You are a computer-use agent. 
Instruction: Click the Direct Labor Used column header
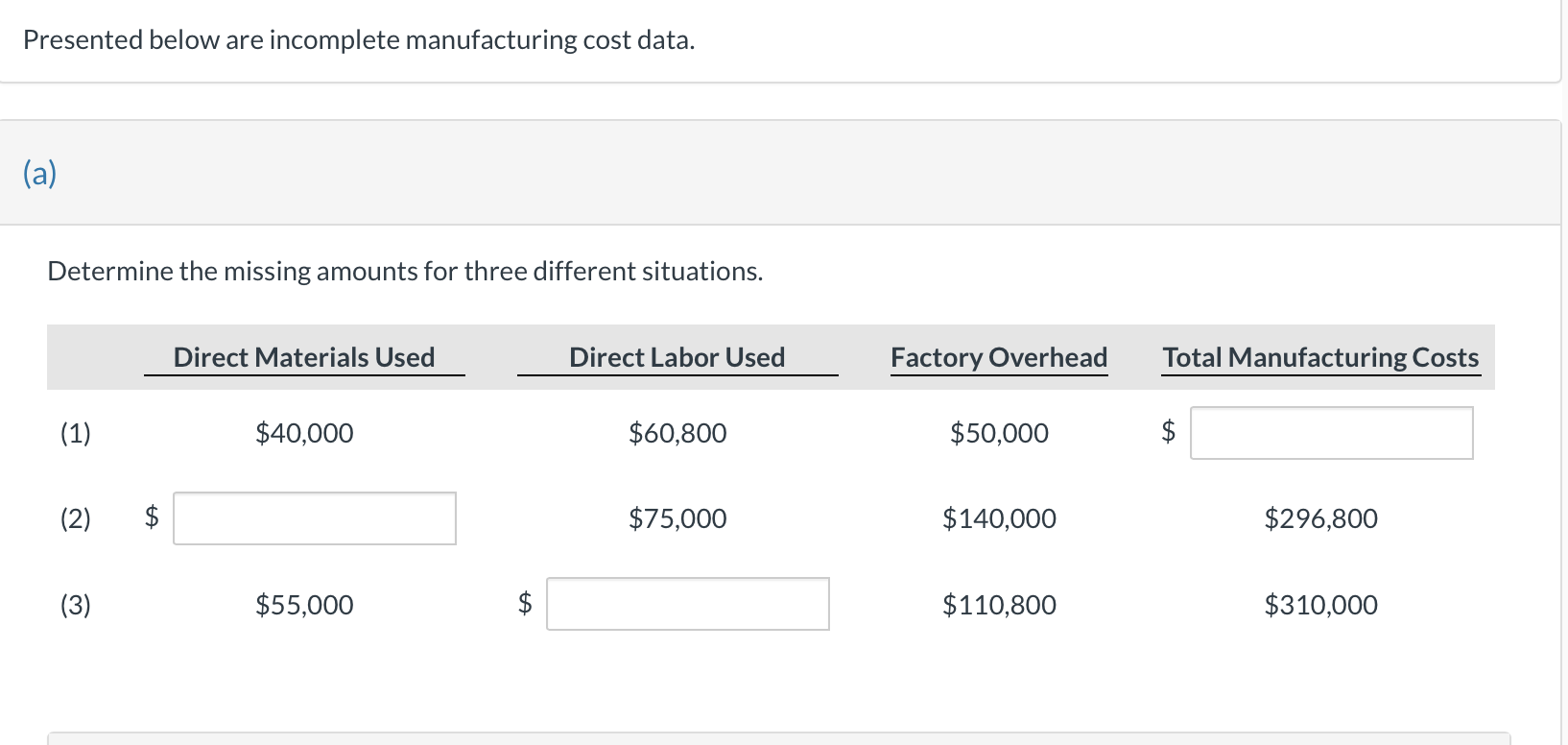(x=677, y=357)
